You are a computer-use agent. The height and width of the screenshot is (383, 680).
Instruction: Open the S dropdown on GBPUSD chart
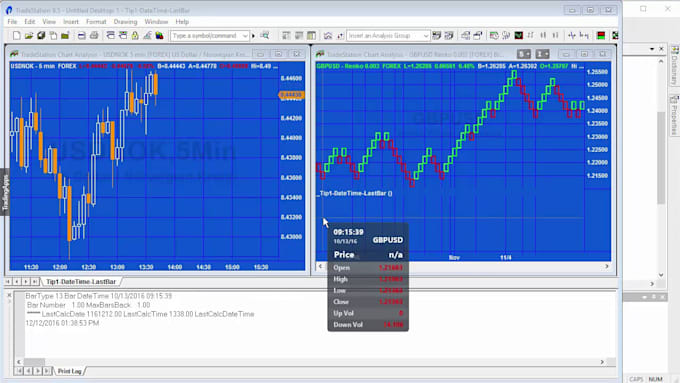524,54
